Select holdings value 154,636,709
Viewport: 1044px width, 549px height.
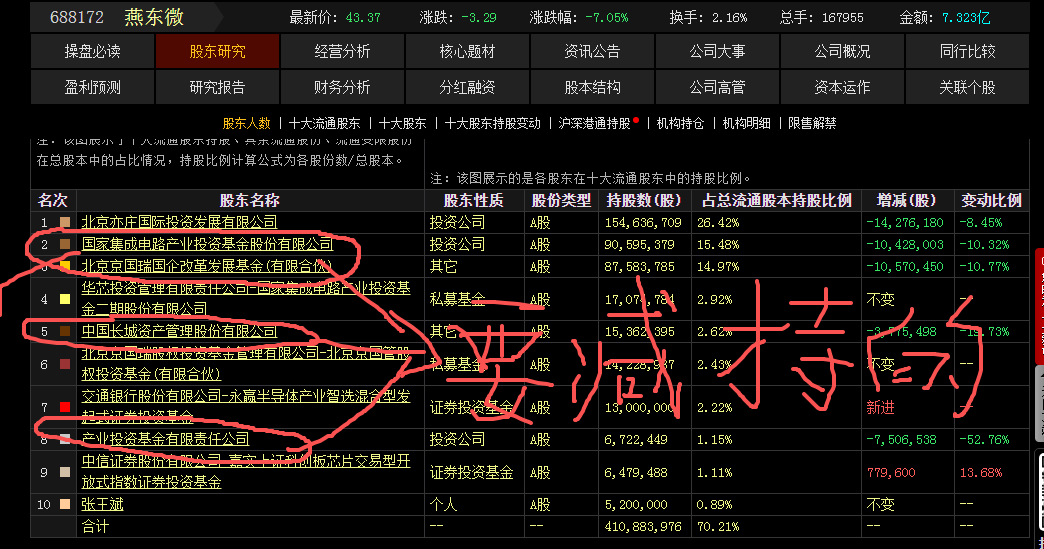tap(643, 222)
